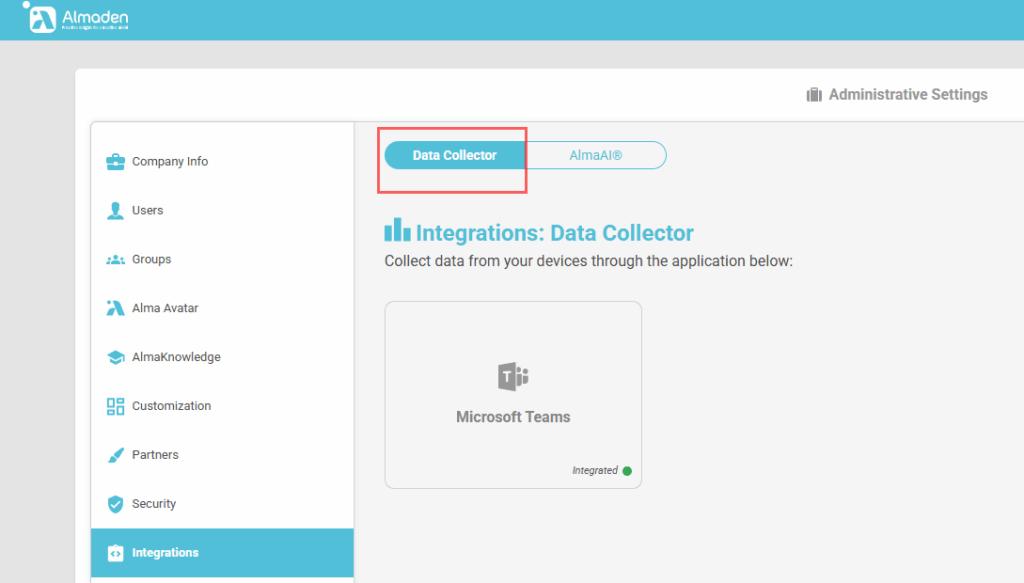Click the Integrations code icon in the sidebar
This screenshot has width=1024, height=583.
(x=115, y=553)
